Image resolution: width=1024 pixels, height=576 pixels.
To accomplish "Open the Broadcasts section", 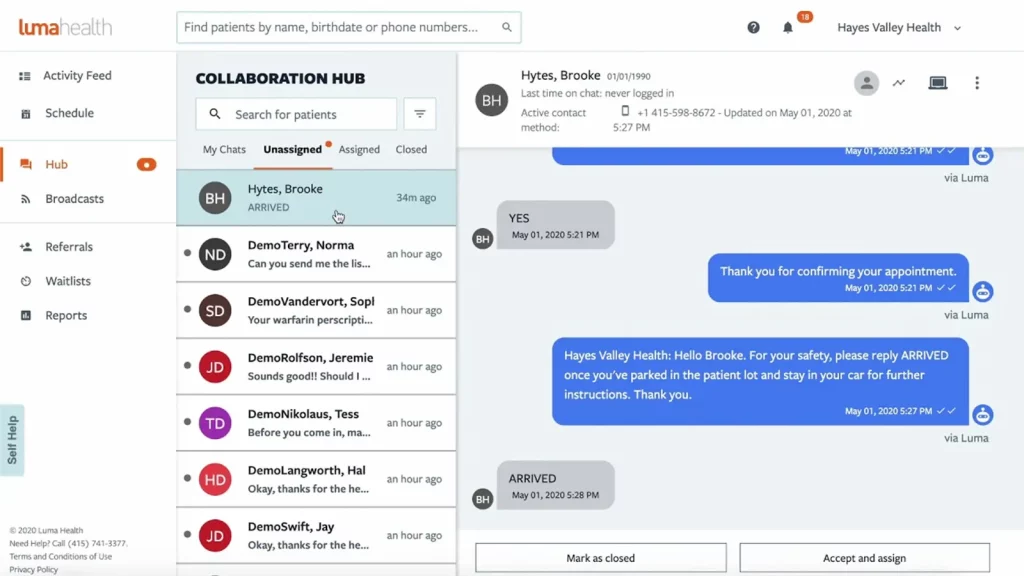I will tap(73, 199).
